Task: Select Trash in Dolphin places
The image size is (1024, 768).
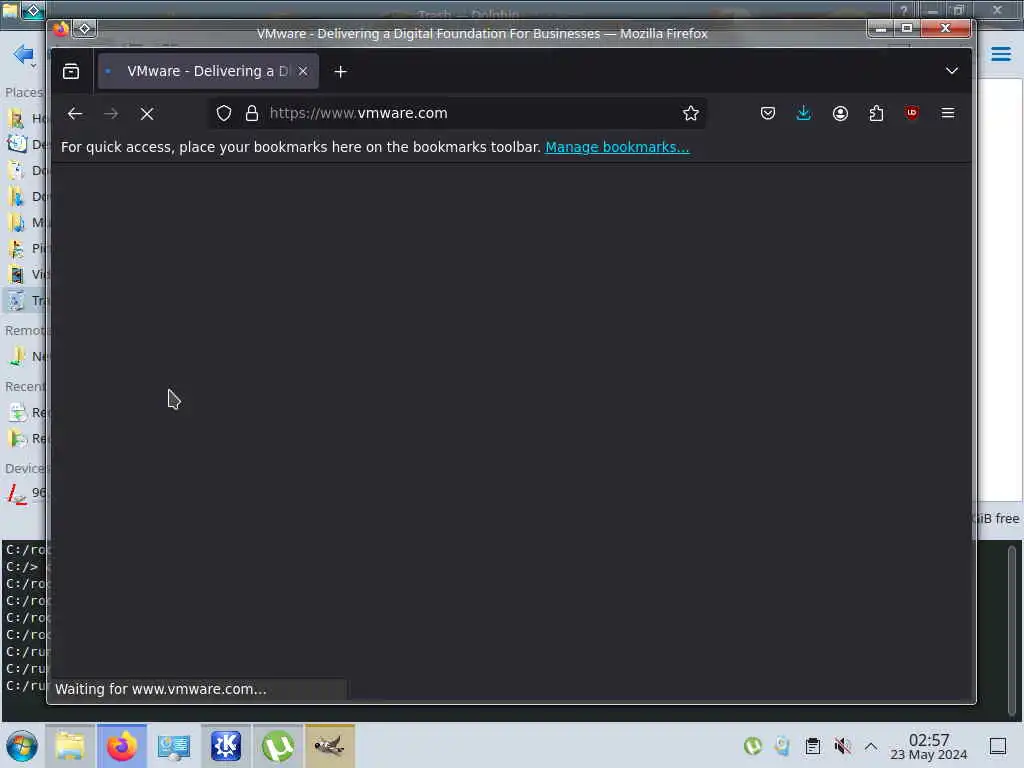Action: coord(26,300)
